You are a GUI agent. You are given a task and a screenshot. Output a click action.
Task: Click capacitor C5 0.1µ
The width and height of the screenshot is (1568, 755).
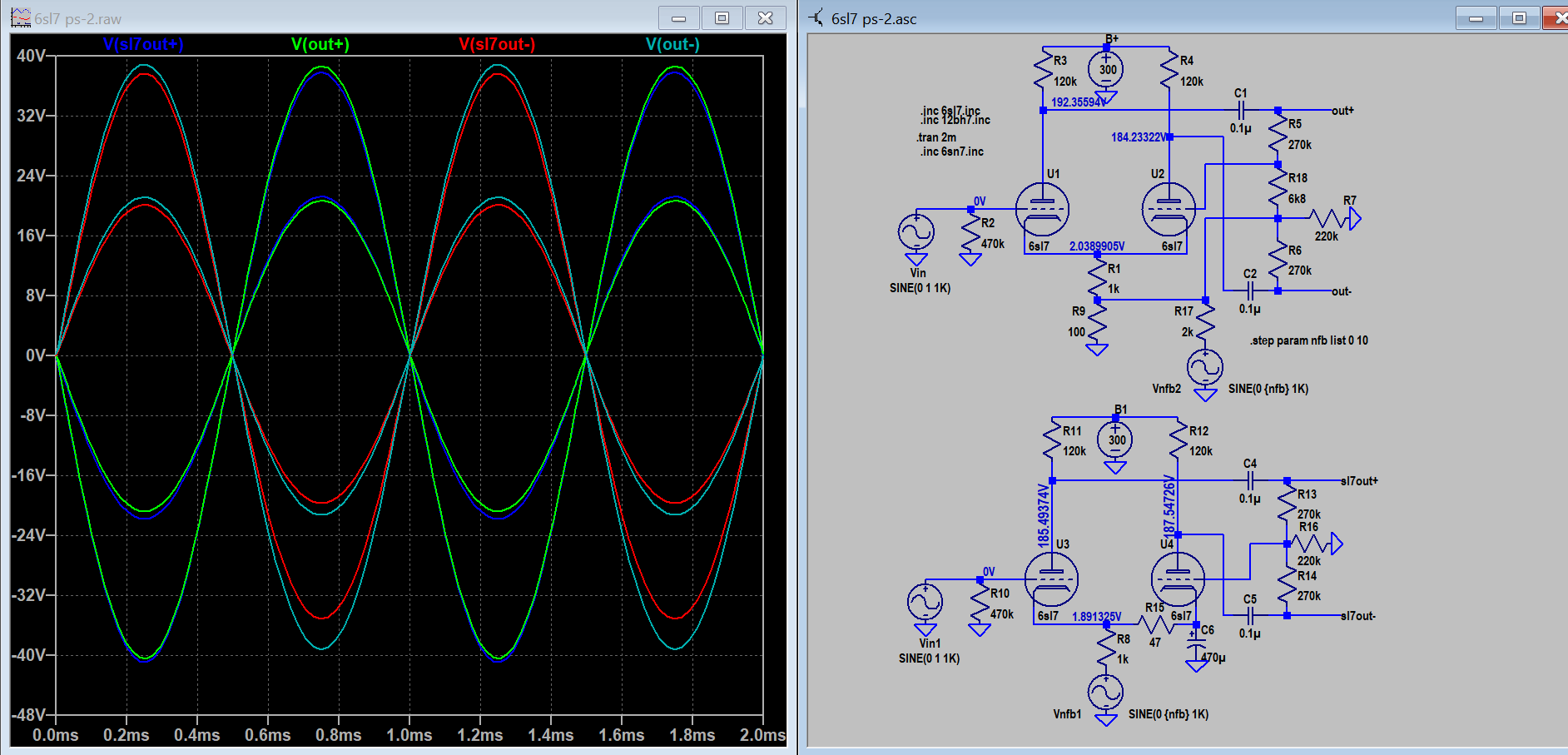click(1250, 616)
